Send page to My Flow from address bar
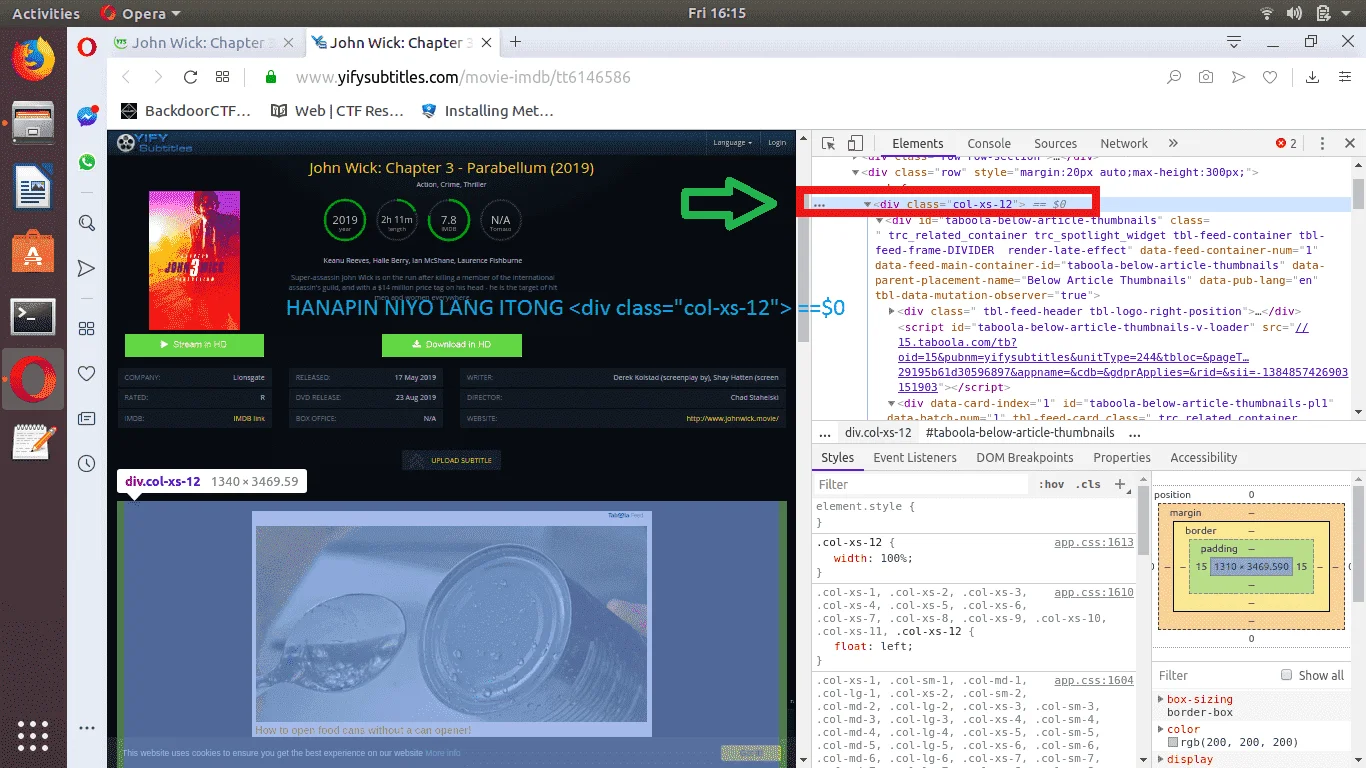 click(x=1238, y=77)
